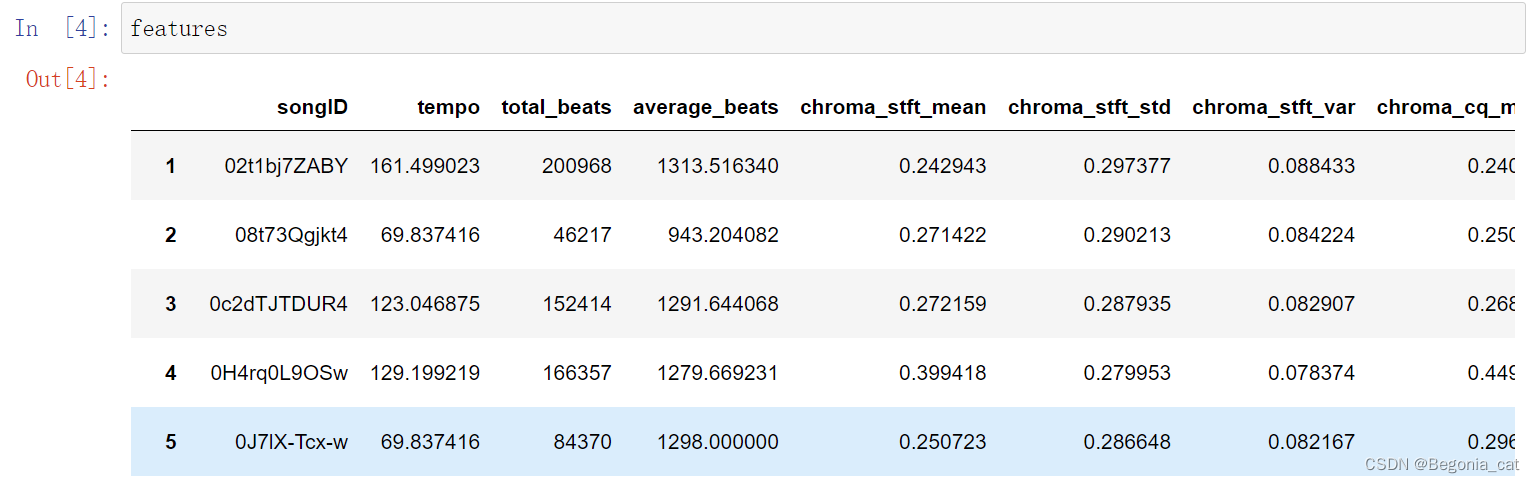Click the chroma_stft_var column header
Image resolution: width=1535 pixels, height=483 pixels.
tap(1274, 108)
